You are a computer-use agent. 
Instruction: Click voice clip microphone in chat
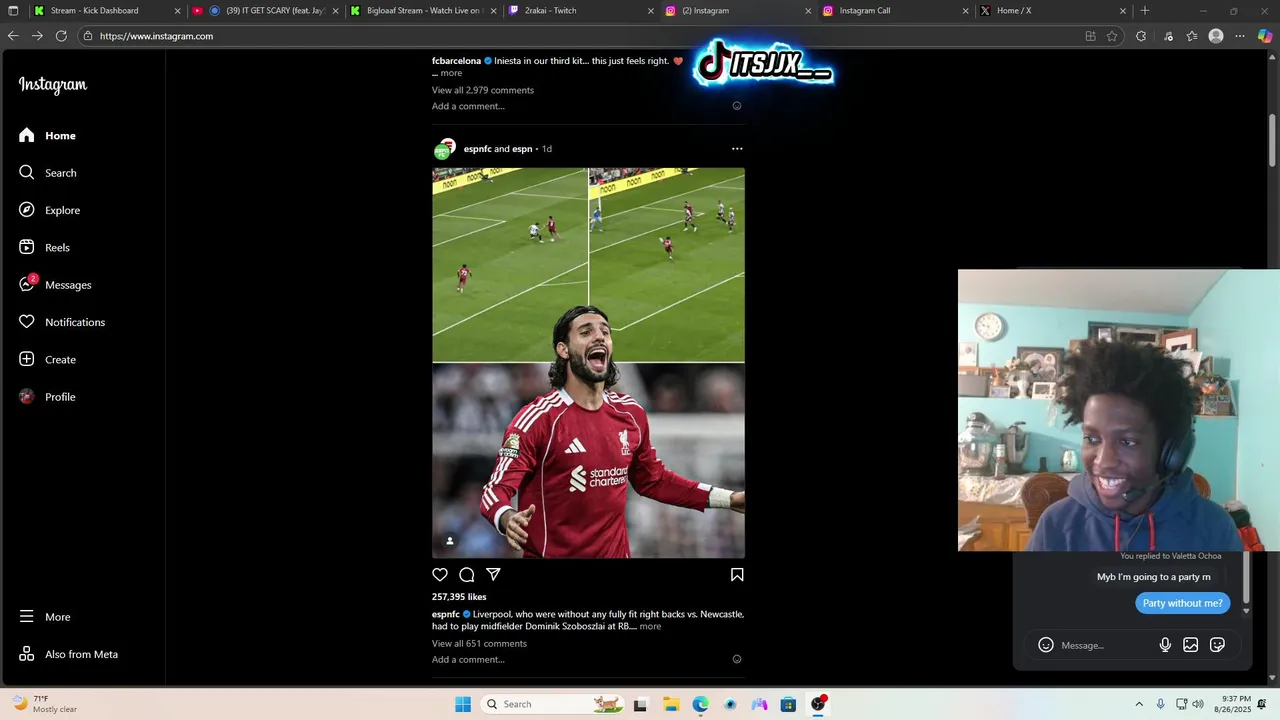tap(1165, 645)
